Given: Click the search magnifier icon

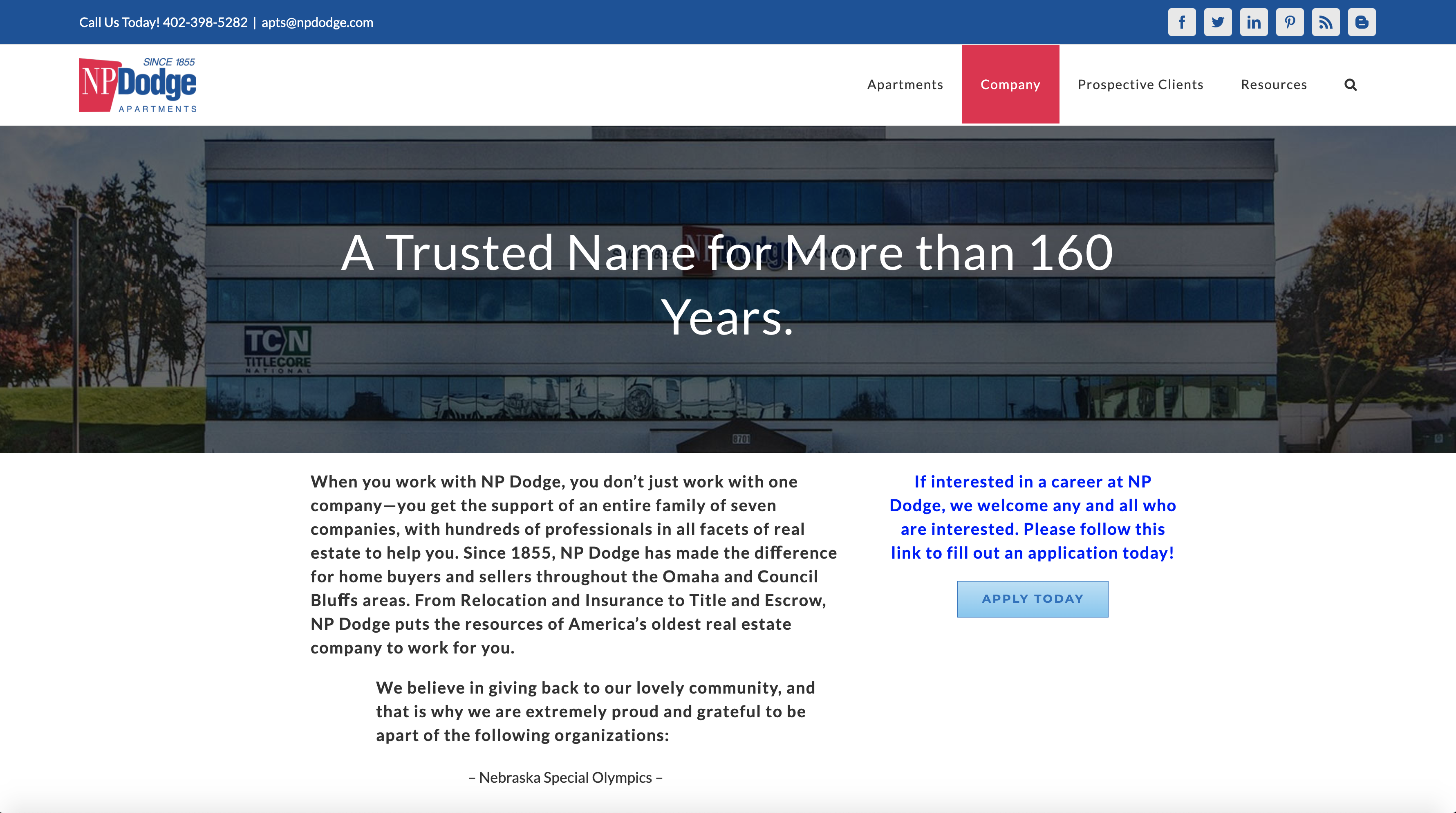Looking at the screenshot, I should [x=1350, y=85].
